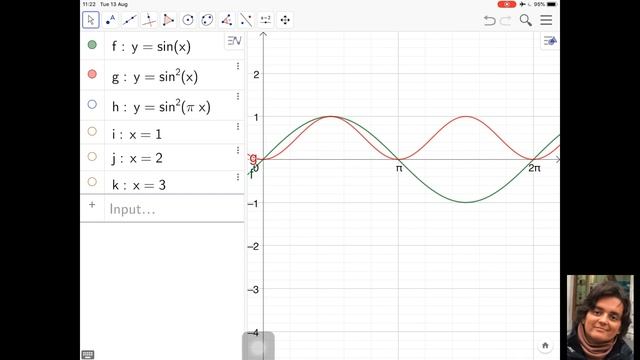Open the virtual keyboard icon

pos(88,355)
